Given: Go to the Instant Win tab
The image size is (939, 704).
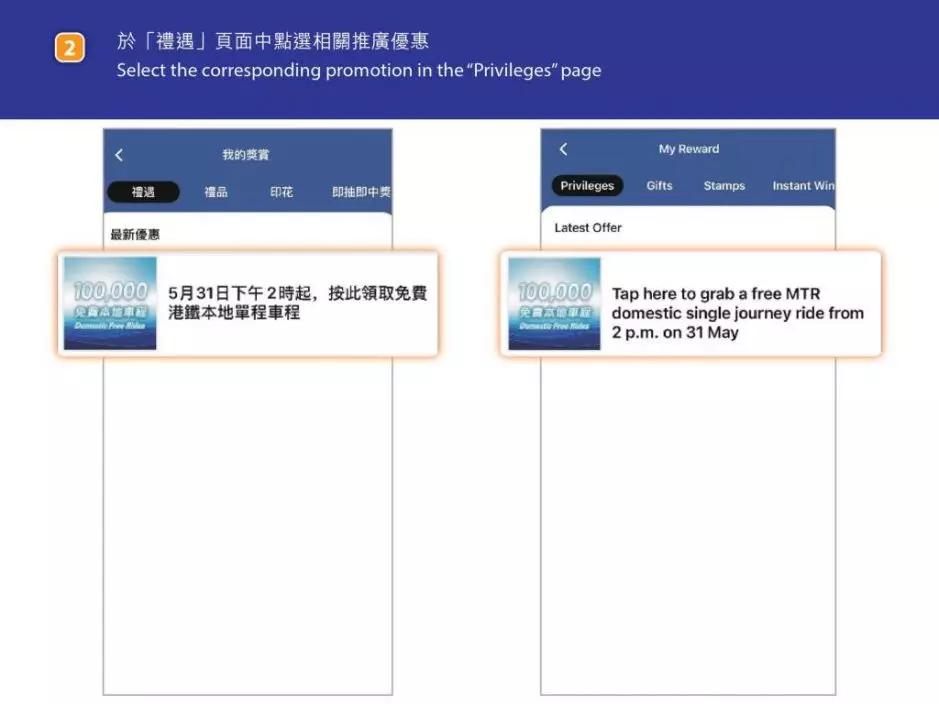Looking at the screenshot, I should 803,186.
